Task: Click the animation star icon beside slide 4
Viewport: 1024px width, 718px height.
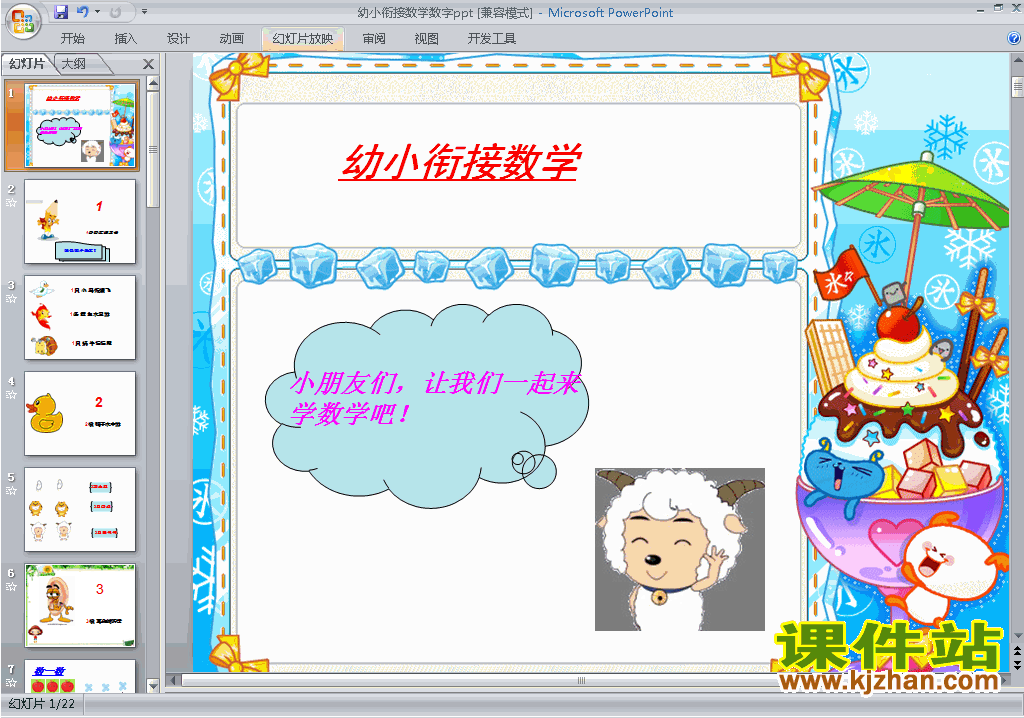Action: pos(11,395)
